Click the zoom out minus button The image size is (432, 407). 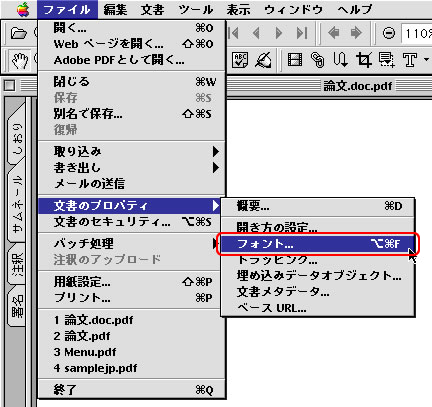coord(389,33)
